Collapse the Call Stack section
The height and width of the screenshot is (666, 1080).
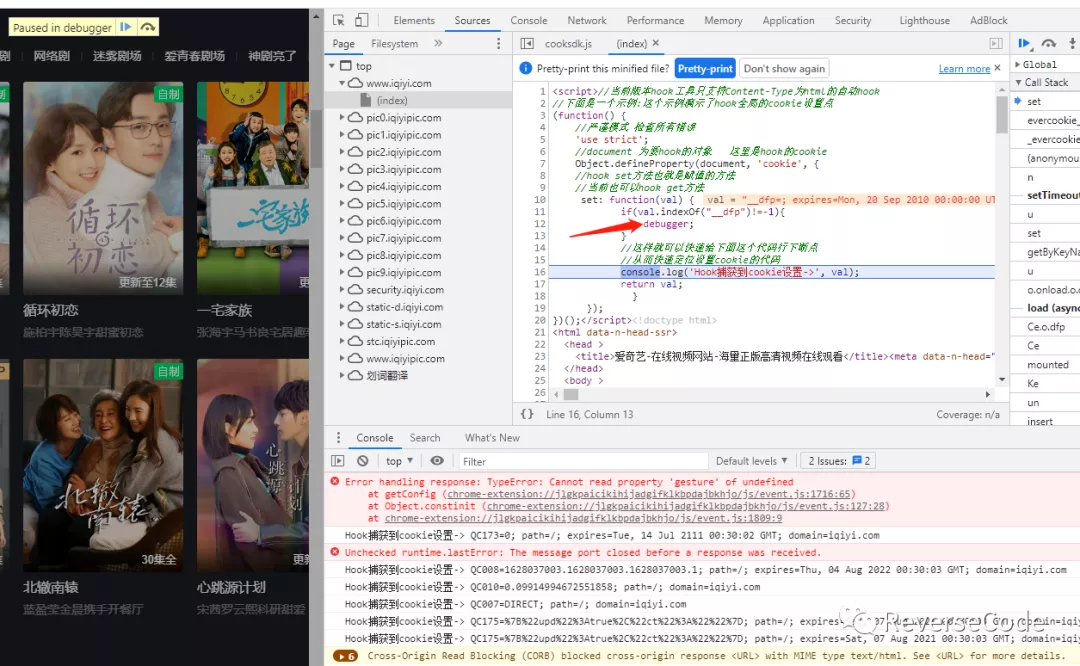[1019, 82]
